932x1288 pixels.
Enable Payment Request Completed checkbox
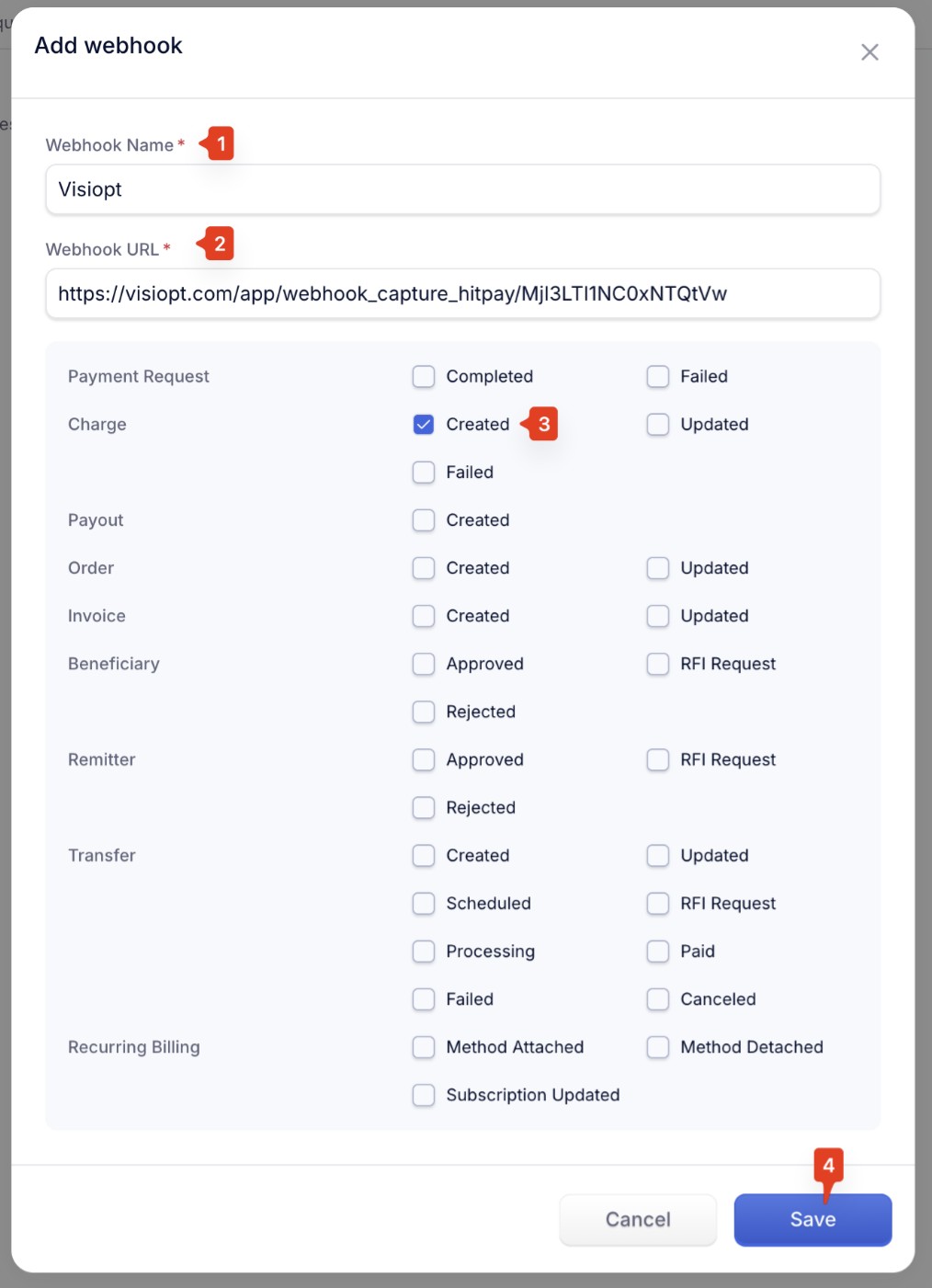coord(424,376)
